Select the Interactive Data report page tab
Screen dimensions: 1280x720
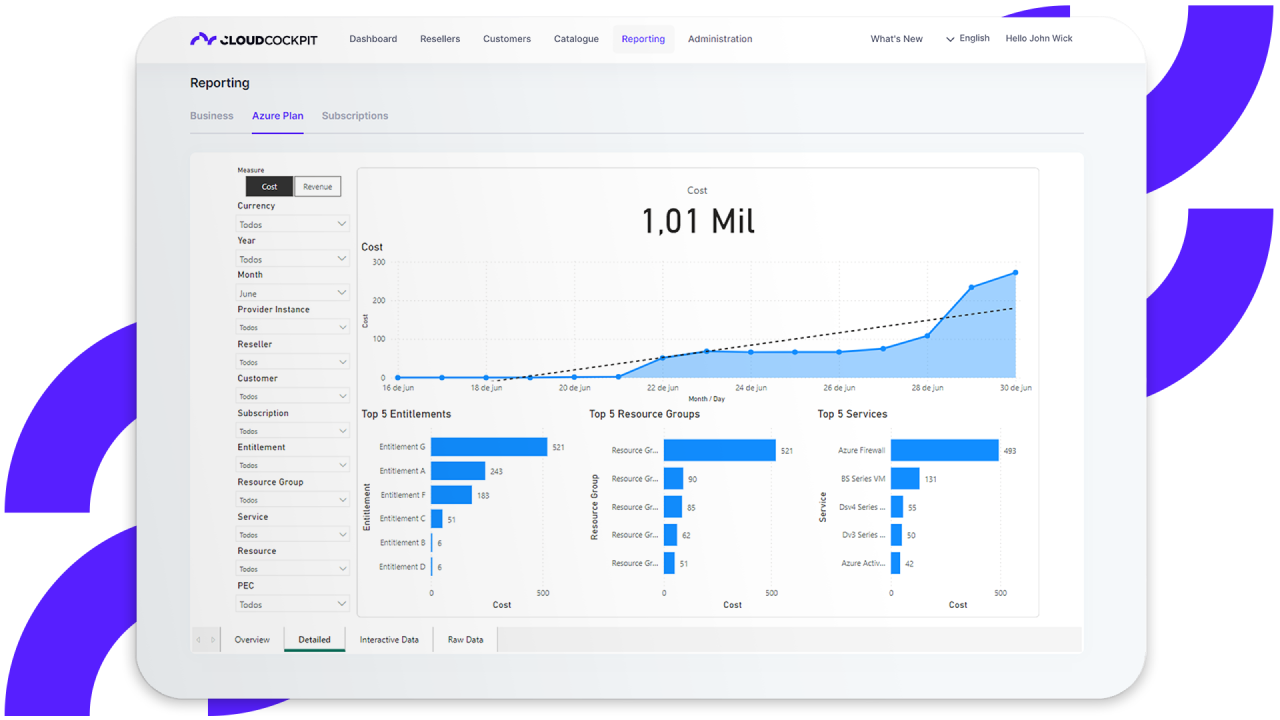[x=389, y=640]
